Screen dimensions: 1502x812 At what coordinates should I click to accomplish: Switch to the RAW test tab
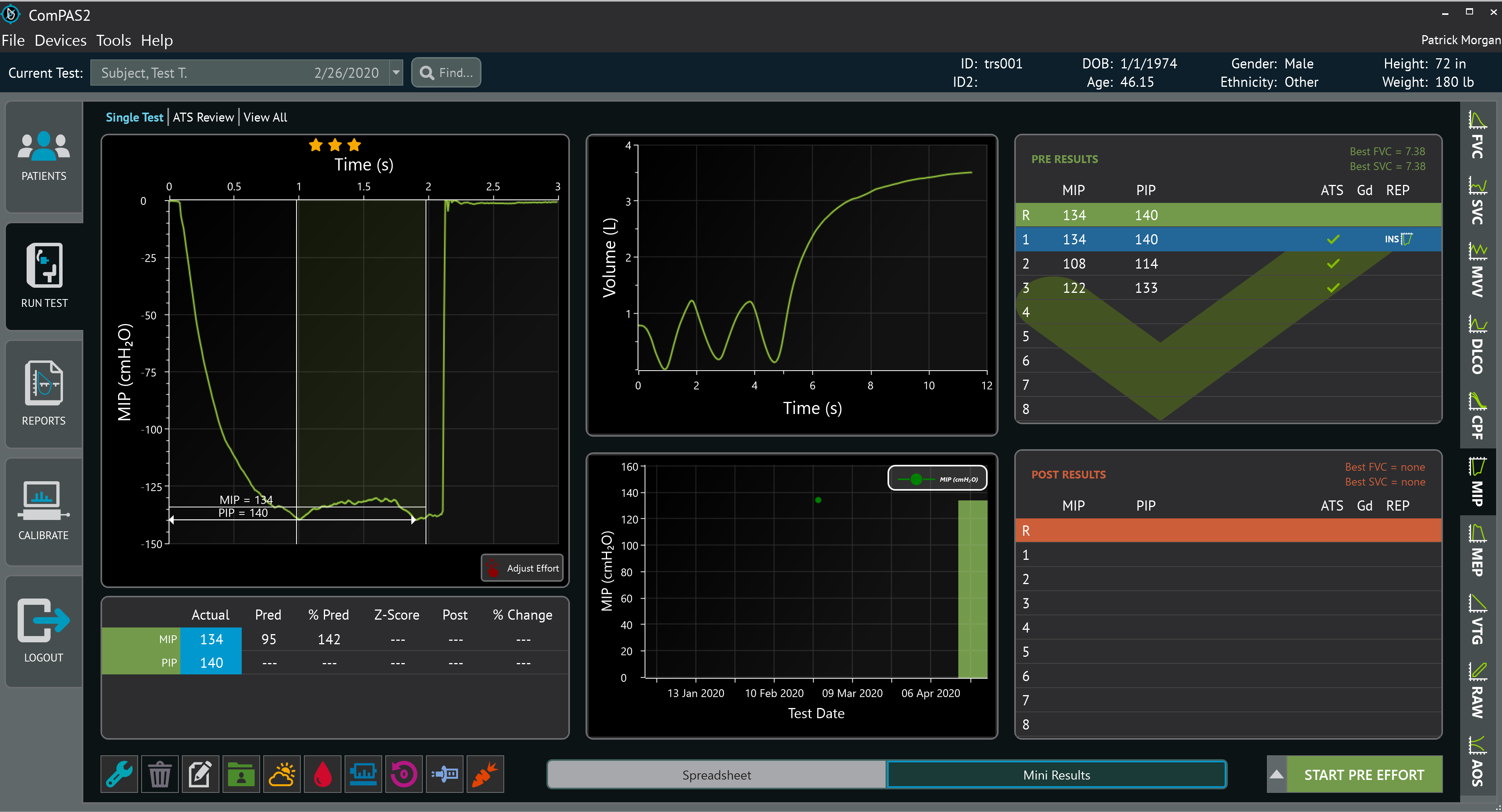[x=1477, y=690]
